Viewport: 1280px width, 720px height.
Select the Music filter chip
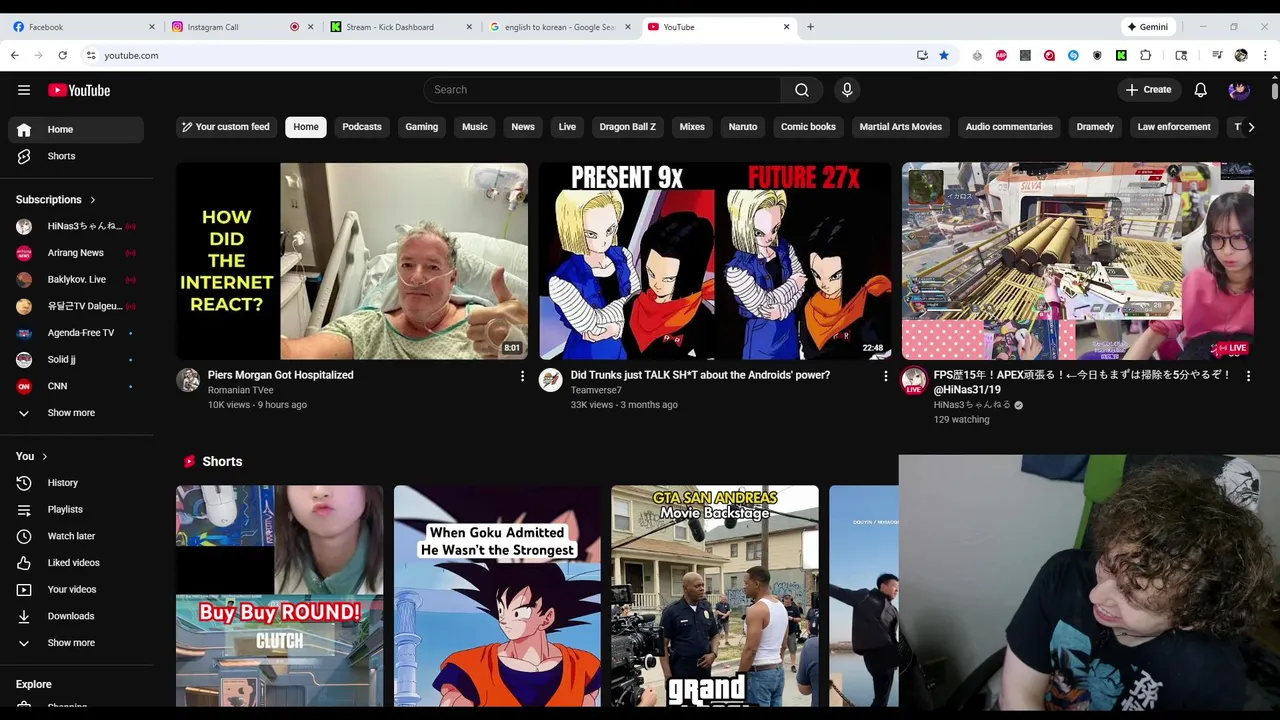tap(475, 127)
